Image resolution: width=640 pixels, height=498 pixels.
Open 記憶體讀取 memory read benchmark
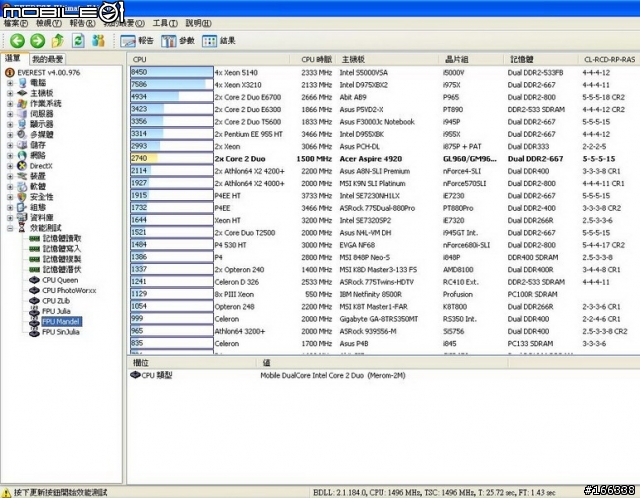coord(62,238)
